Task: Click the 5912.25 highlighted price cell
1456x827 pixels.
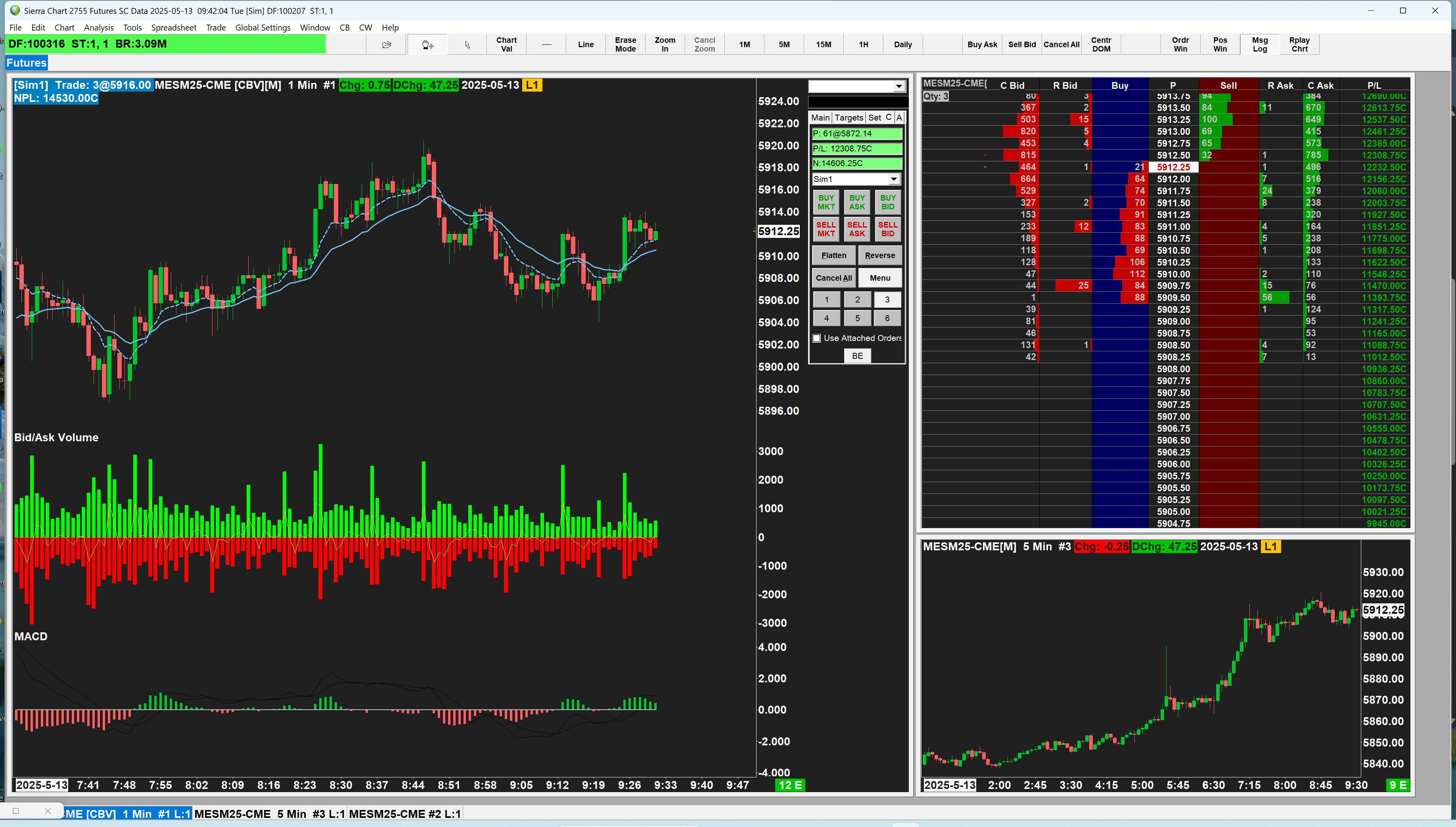Action: (1173, 167)
